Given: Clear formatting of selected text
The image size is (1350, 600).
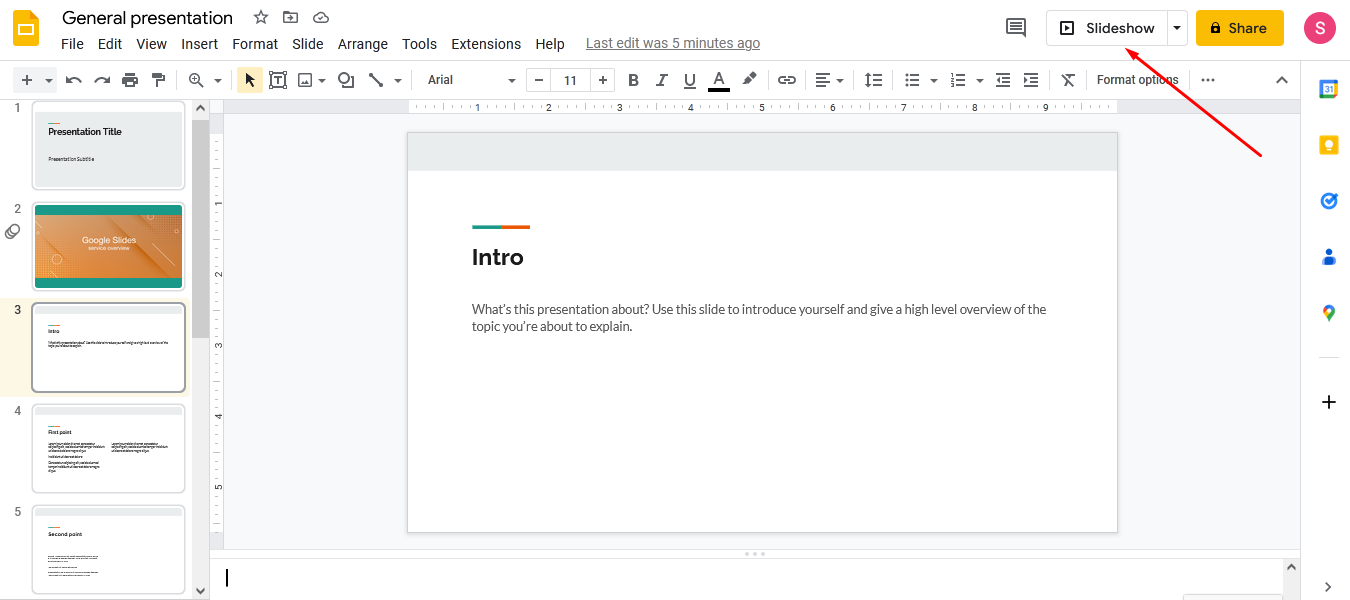Looking at the screenshot, I should [x=1067, y=79].
